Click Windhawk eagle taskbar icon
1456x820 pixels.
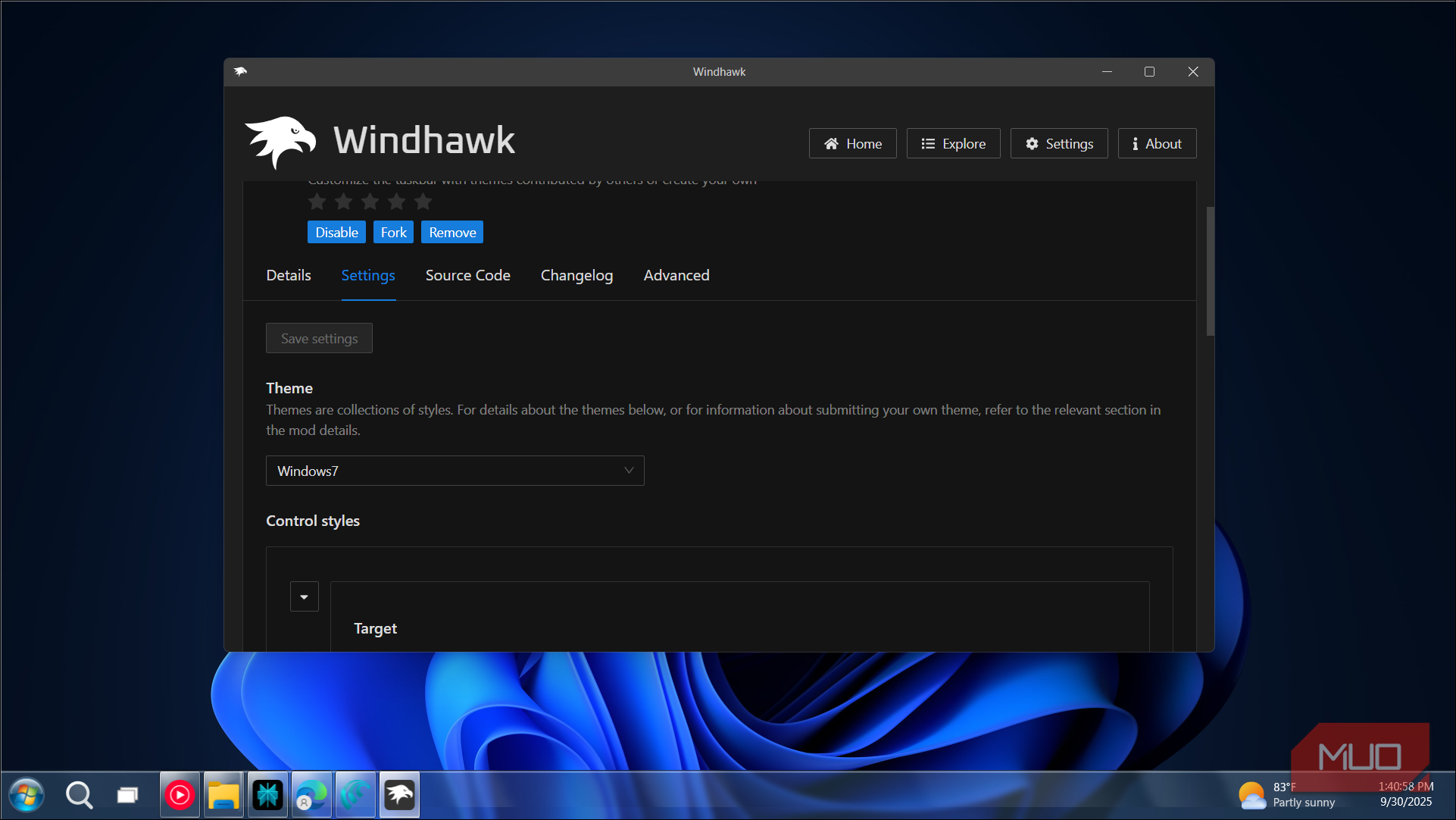(x=399, y=795)
